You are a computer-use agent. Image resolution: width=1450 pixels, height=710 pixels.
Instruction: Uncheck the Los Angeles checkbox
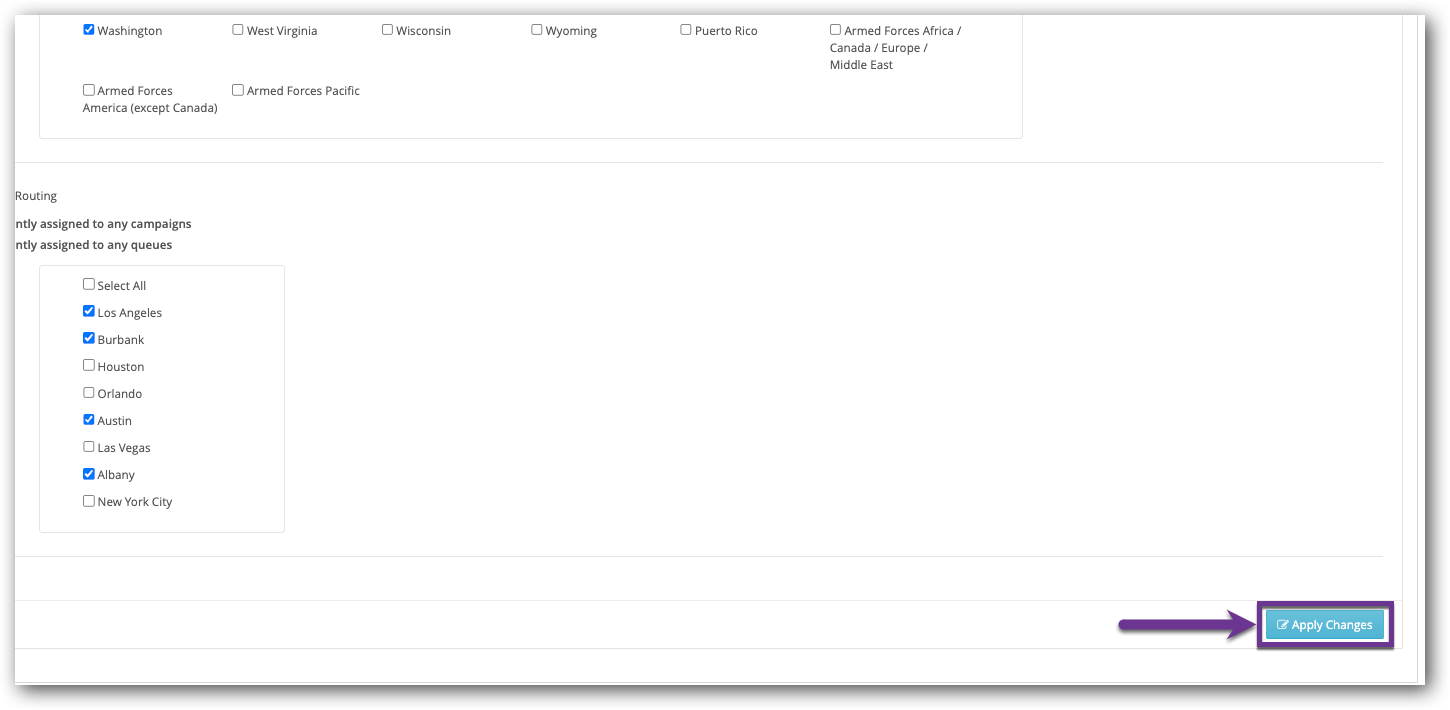tap(89, 310)
